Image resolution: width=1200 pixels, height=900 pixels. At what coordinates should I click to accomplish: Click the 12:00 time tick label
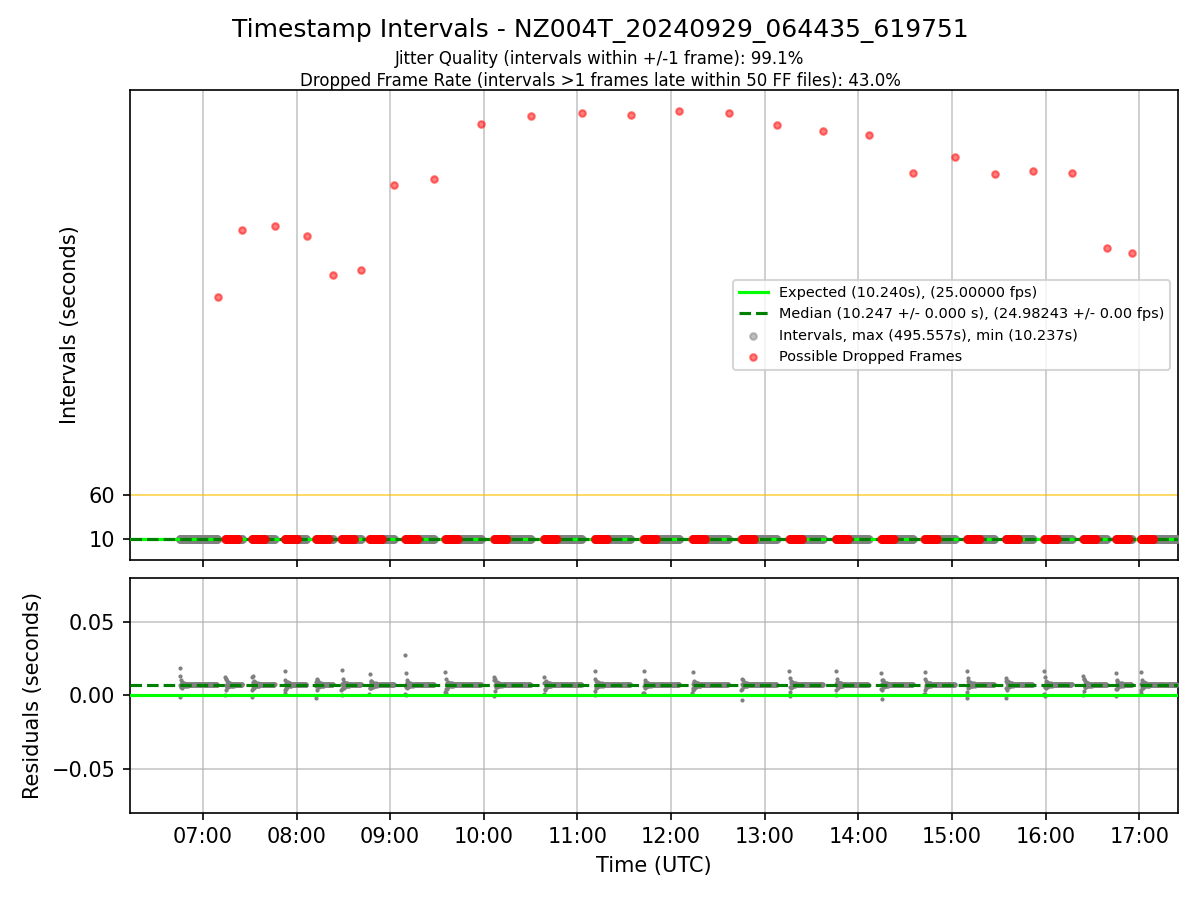[x=671, y=835]
